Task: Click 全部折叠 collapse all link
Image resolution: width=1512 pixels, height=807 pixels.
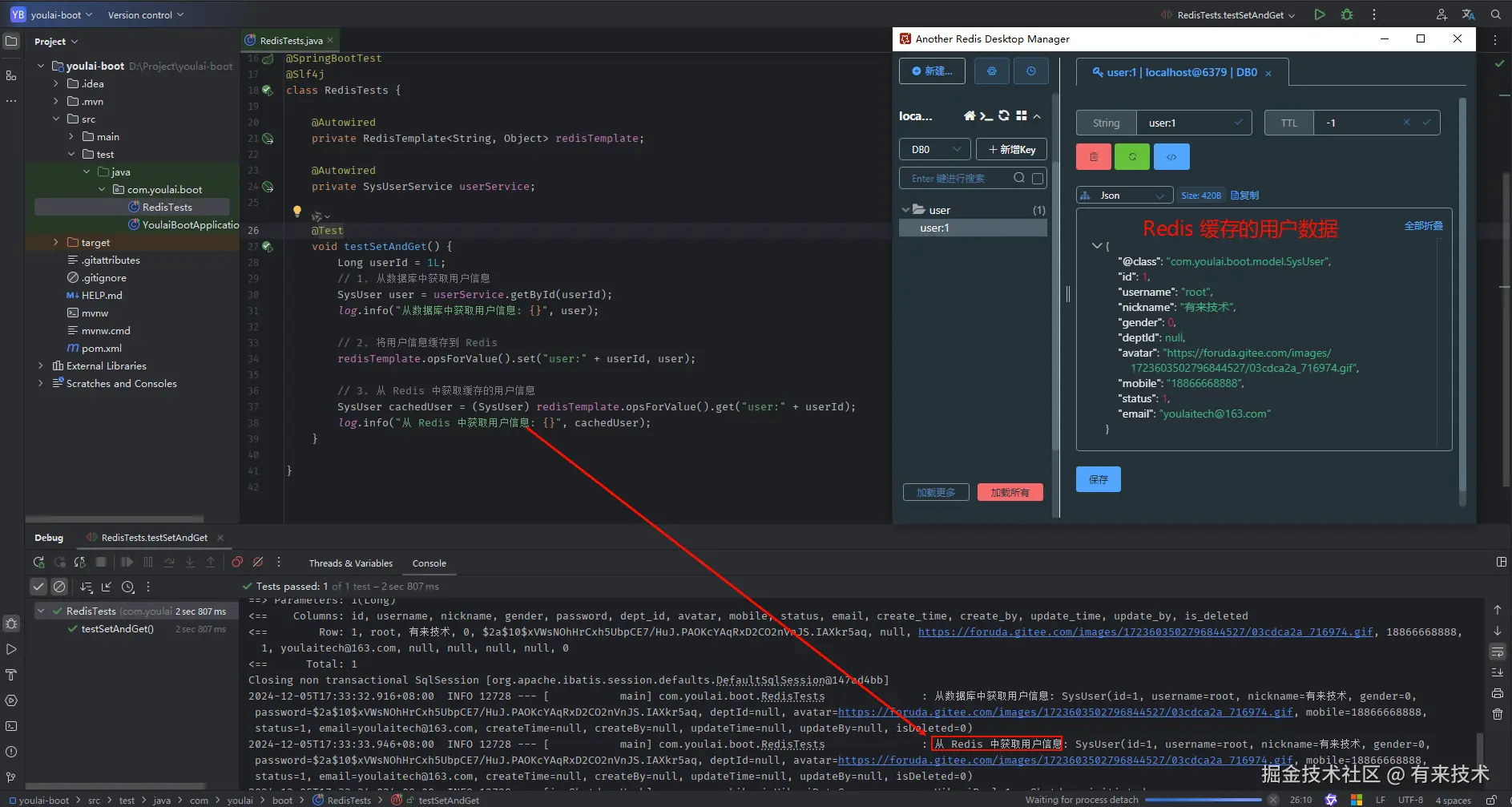Action: [1424, 226]
